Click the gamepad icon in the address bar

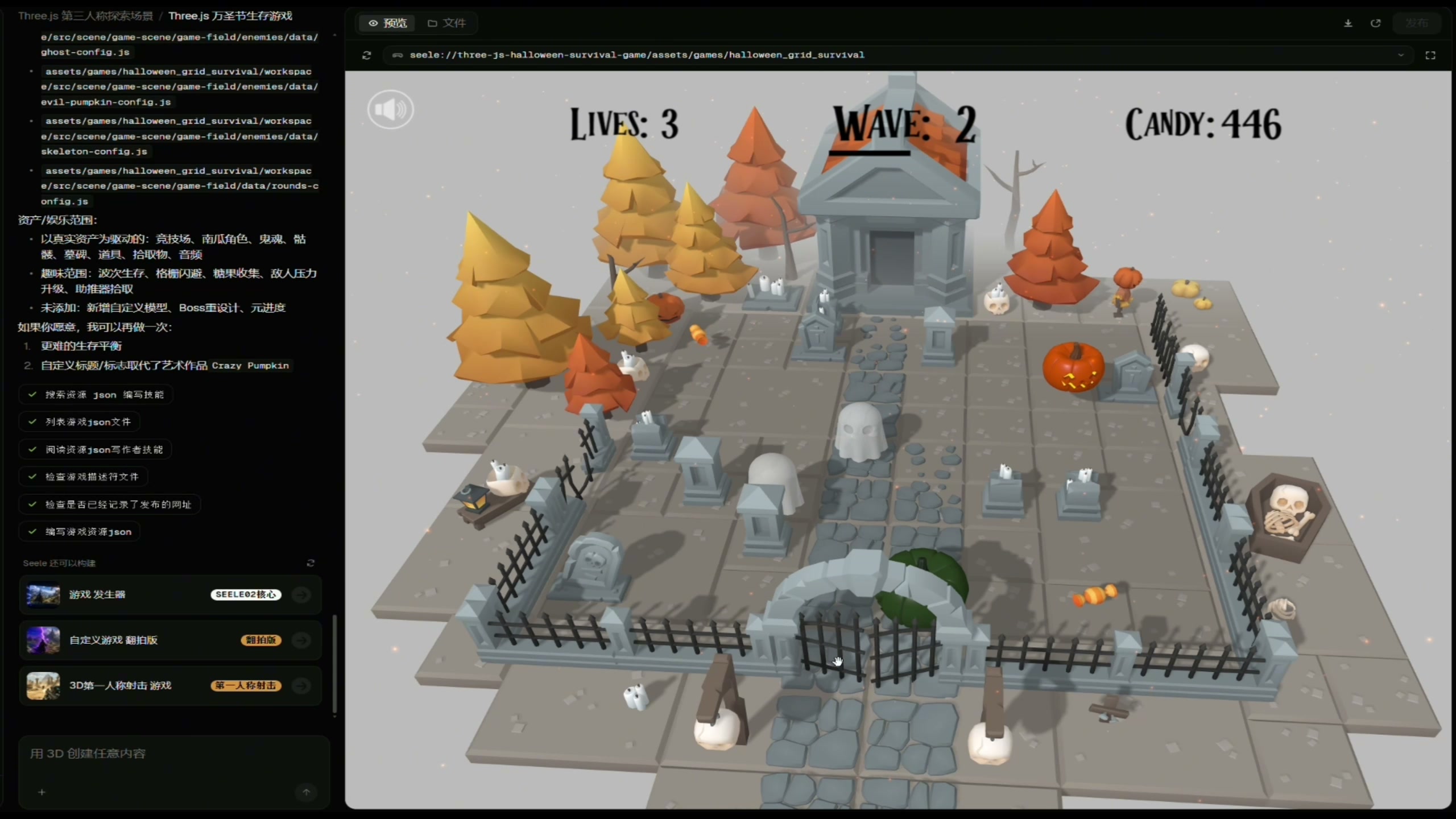pyautogui.click(x=398, y=55)
